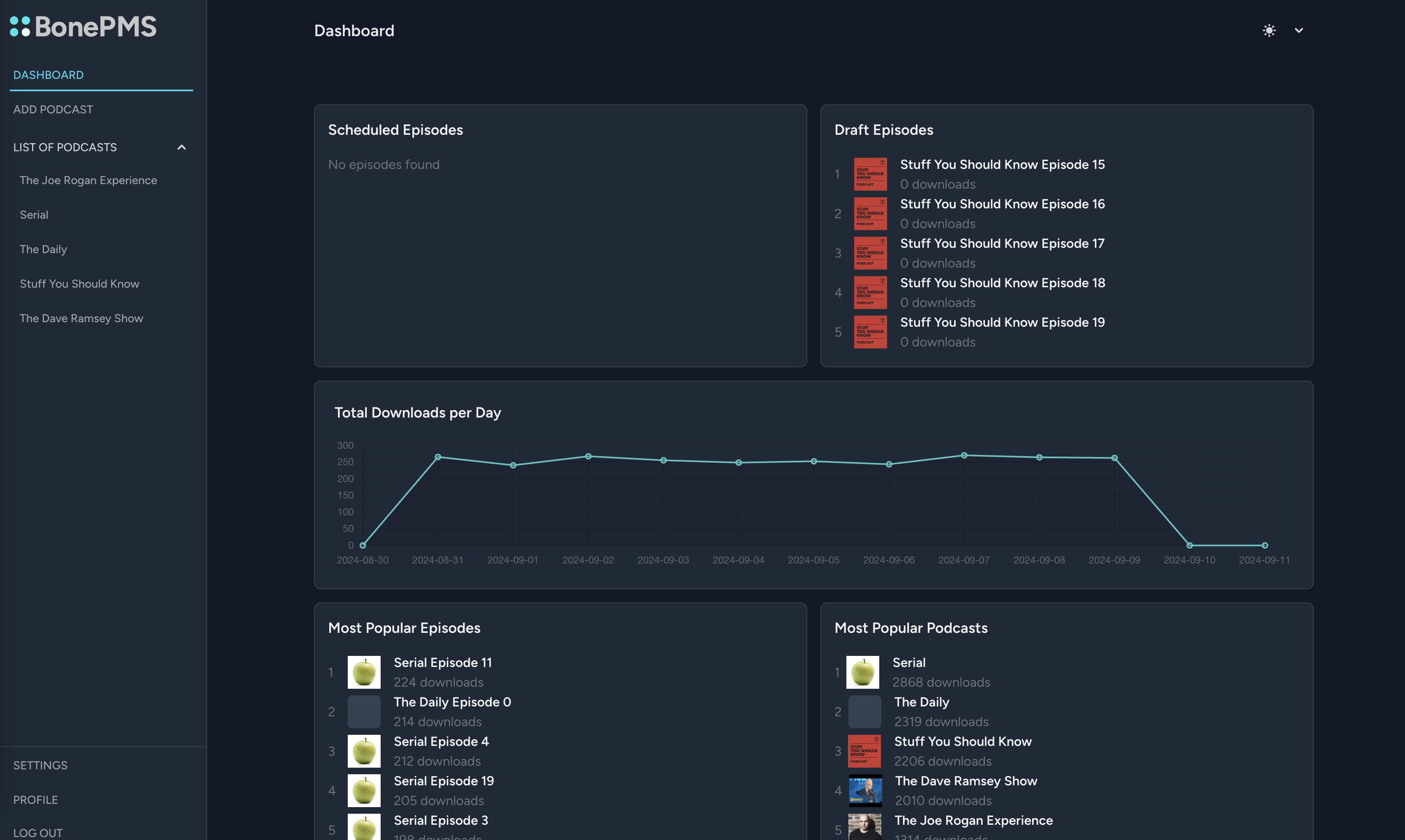Open the ADD PODCAST menu item
Viewport: 1405px width, 840px height.
pyautogui.click(x=53, y=109)
